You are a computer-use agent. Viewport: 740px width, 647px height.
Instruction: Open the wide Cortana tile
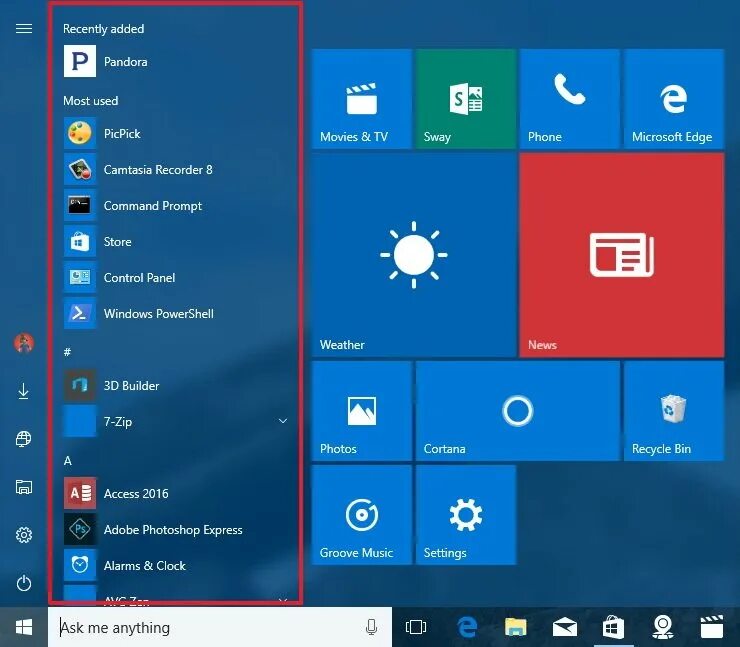click(518, 411)
